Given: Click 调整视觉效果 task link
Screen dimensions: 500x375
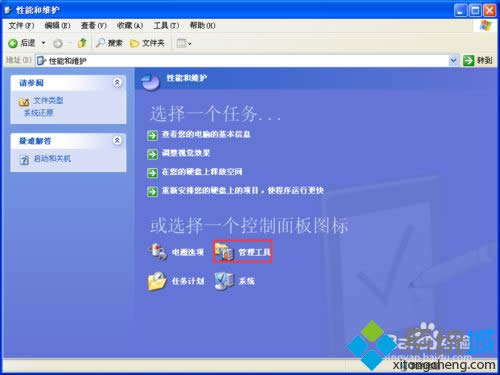Looking at the screenshot, I should click(x=186, y=153).
